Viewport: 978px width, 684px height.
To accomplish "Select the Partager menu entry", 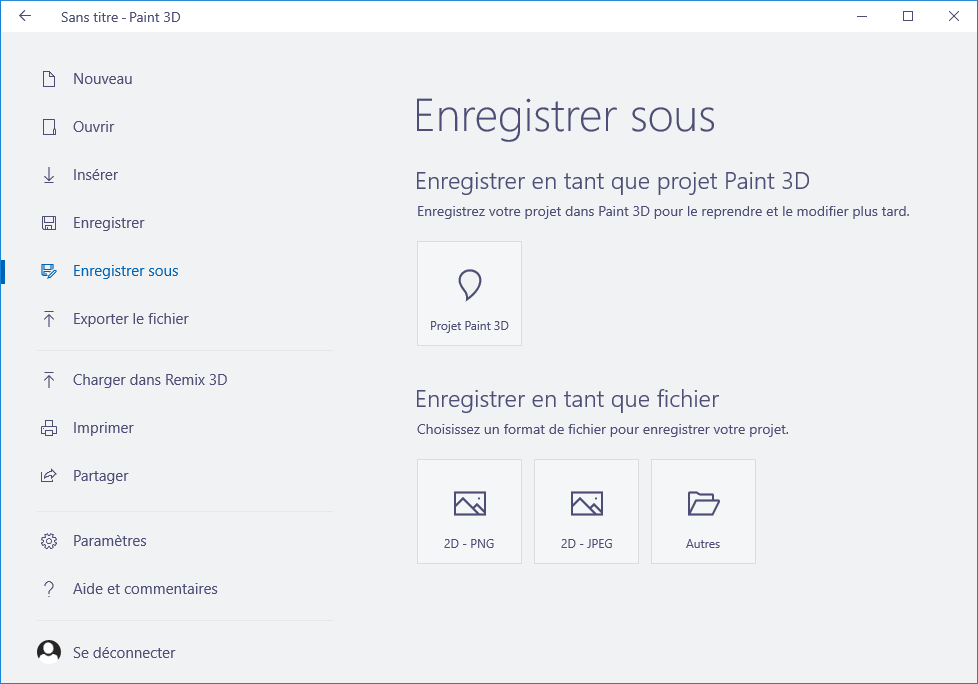I will tap(100, 476).
